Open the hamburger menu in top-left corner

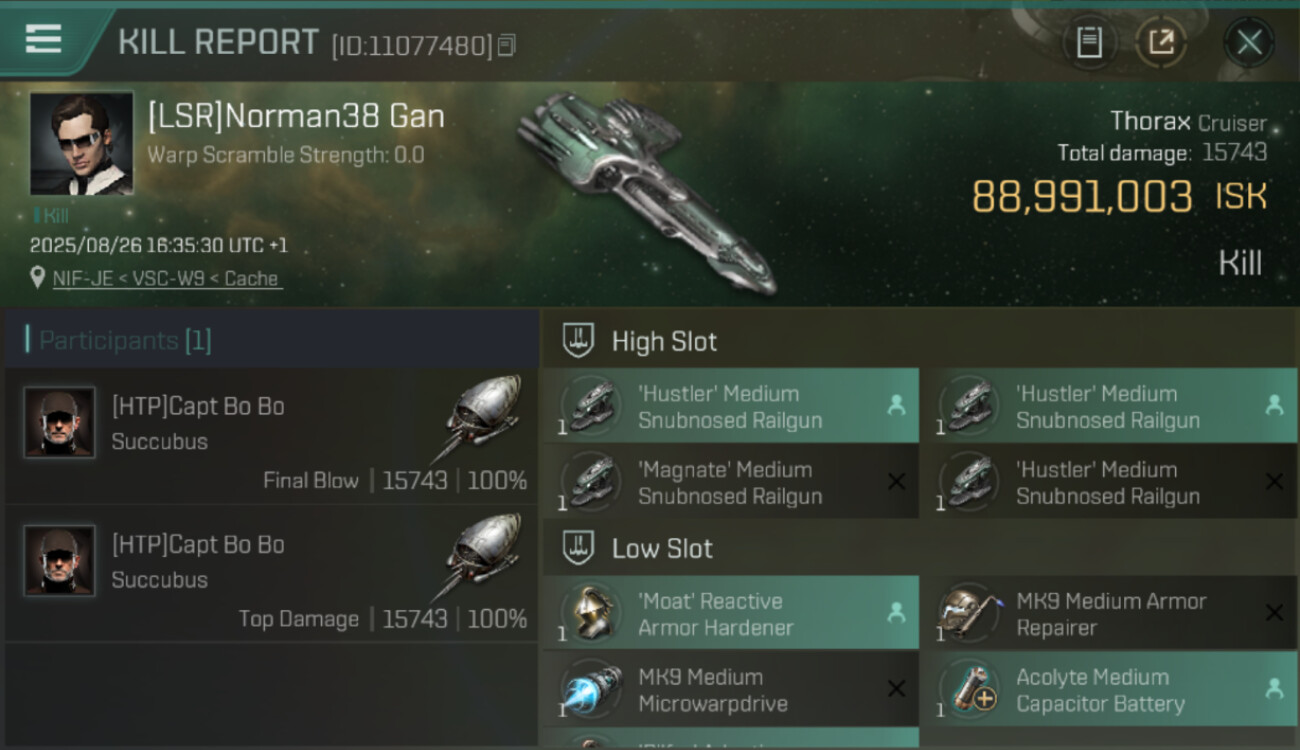pos(43,39)
